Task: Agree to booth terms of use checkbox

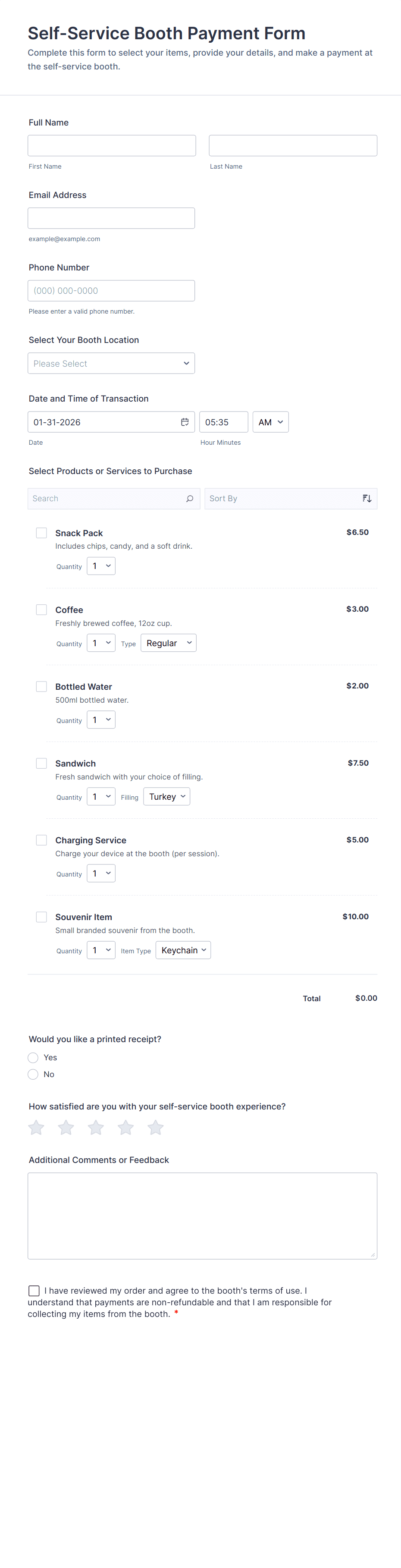Action: coord(34,1291)
